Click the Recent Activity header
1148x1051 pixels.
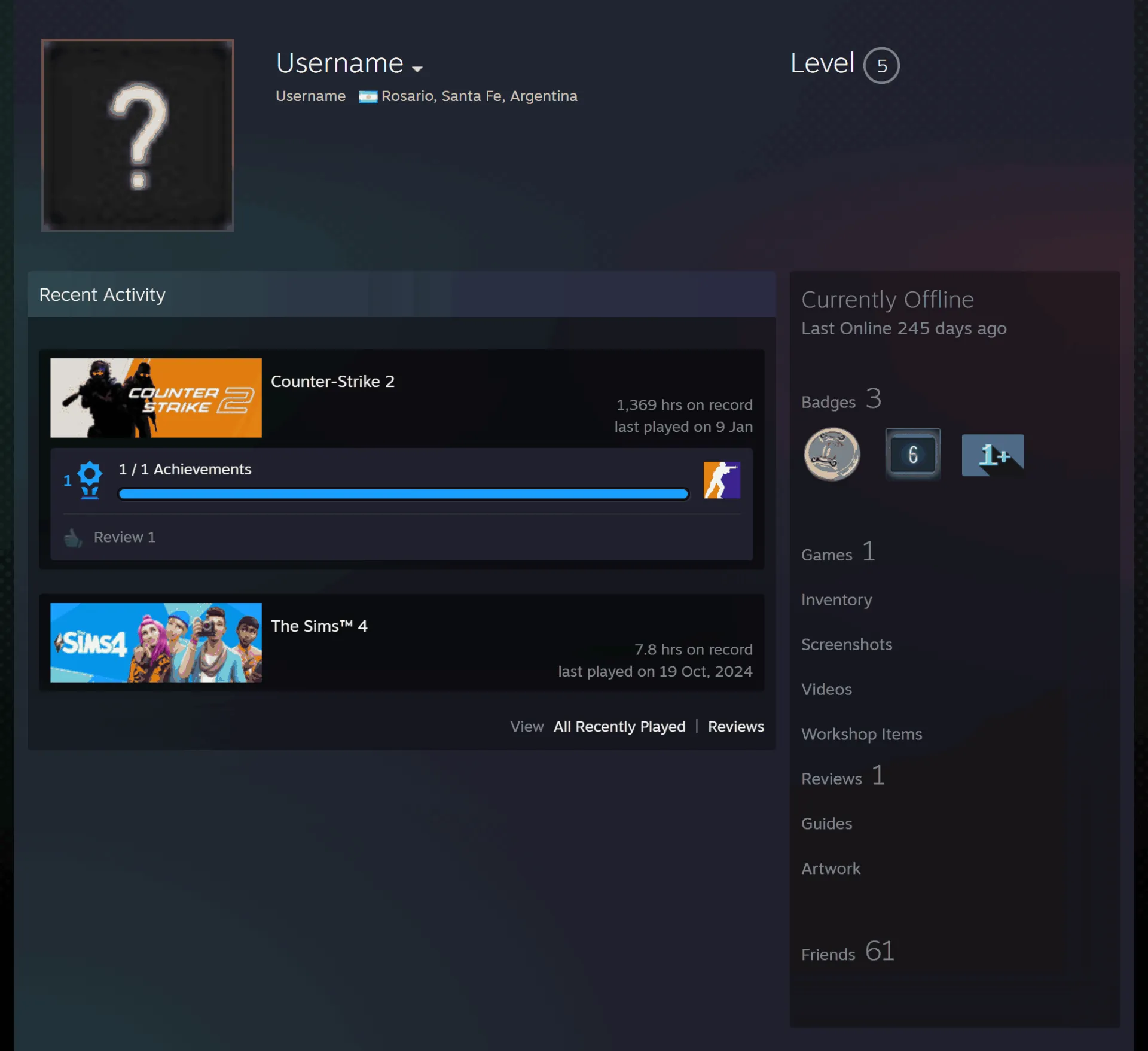pyautogui.click(x=401, y=294)
